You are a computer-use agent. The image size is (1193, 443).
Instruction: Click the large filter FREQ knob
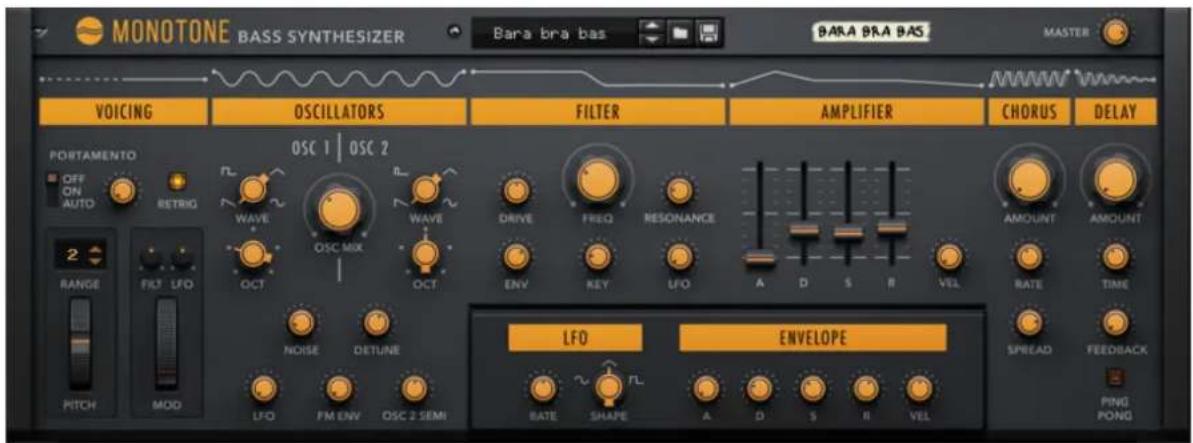[598, 179]
